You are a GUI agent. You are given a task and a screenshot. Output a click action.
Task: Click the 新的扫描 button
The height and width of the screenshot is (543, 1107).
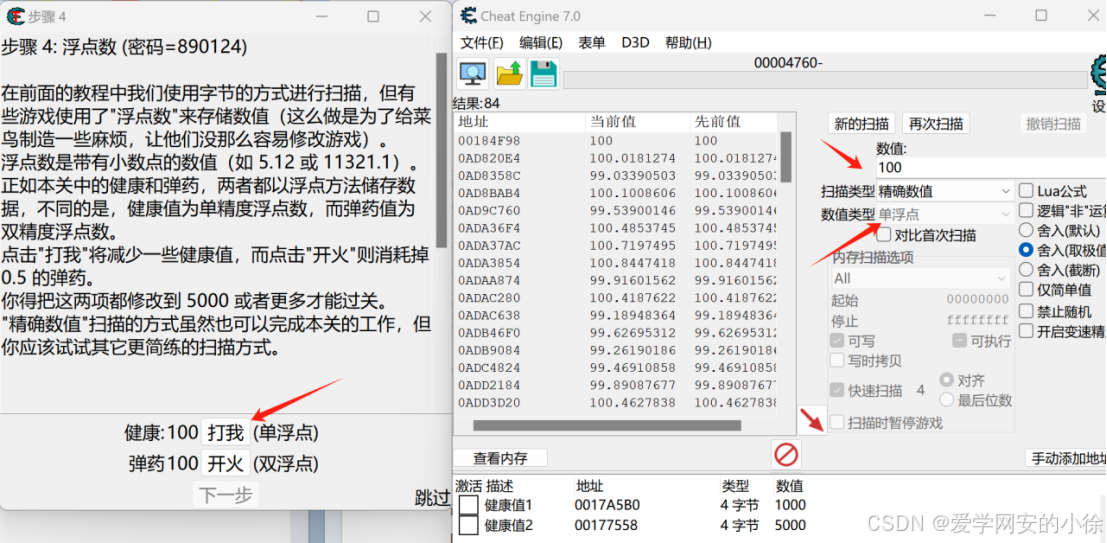point(861,124)
